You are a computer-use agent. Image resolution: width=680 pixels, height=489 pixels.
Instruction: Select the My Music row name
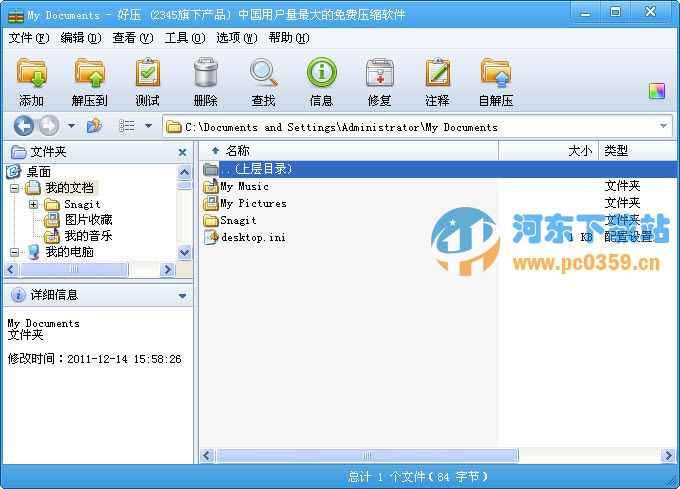click(x=245, y=186)
